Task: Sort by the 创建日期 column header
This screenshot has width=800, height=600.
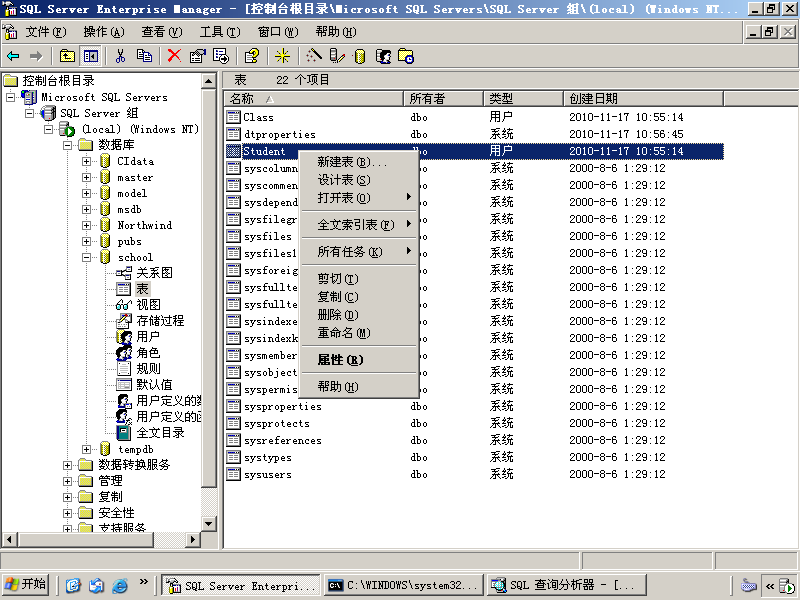Action: [643, 98]
